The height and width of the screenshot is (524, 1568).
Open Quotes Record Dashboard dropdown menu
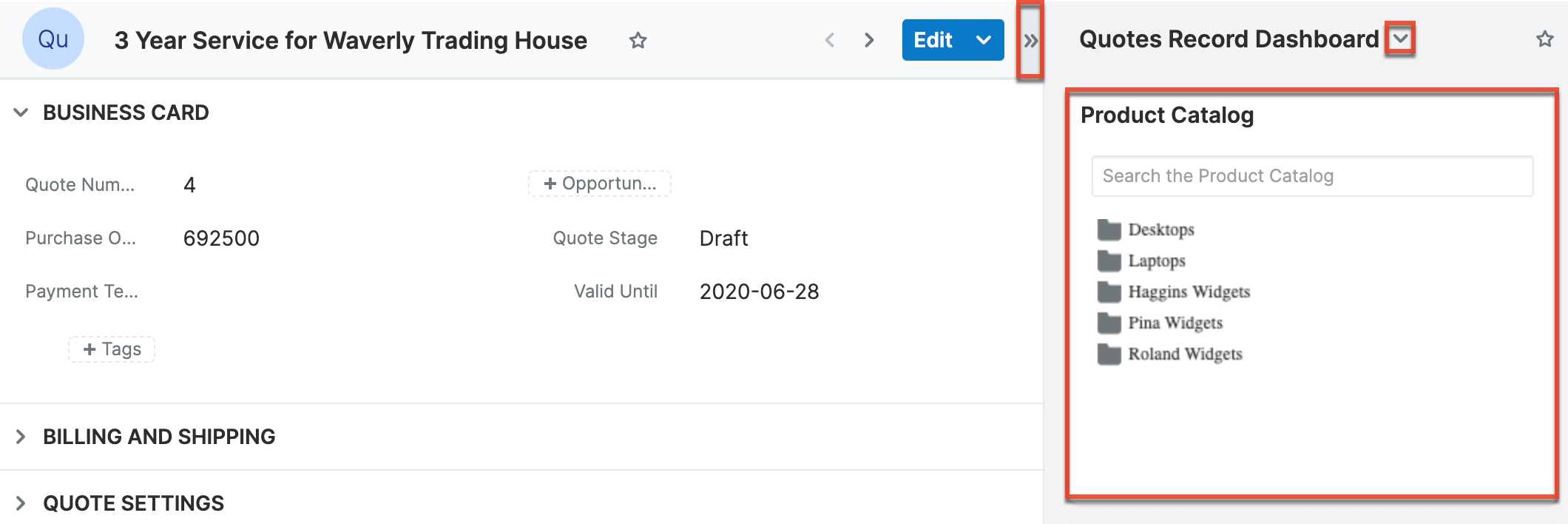[1400, 38]
